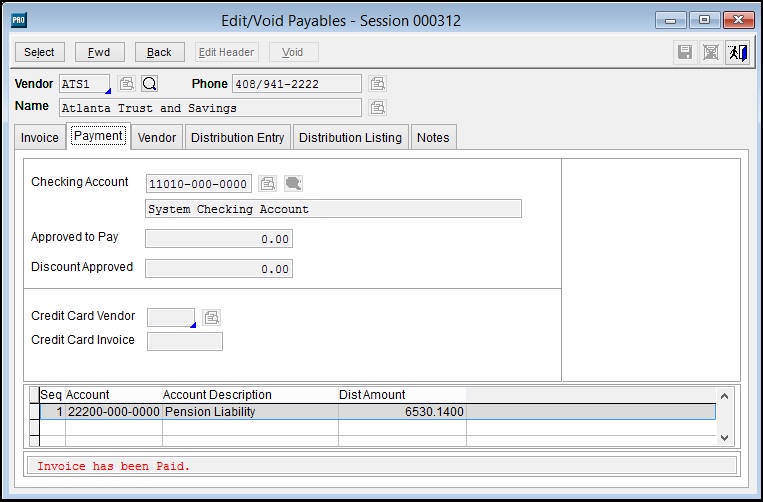Click the 'Invoice has been Paid.' status message
This screenshot has height=502, width=763.
(113, 466)
